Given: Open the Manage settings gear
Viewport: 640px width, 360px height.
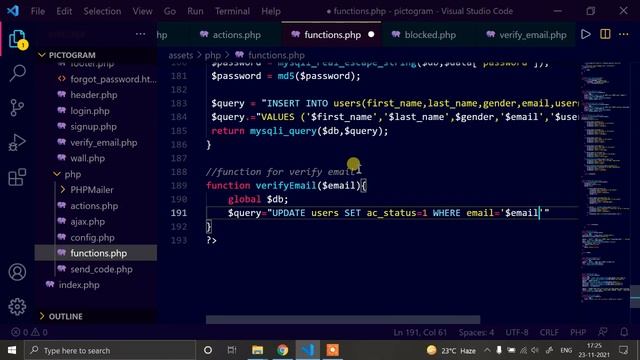Looking at the screenshot, I should pyautogui.click(x=17, y=307).
